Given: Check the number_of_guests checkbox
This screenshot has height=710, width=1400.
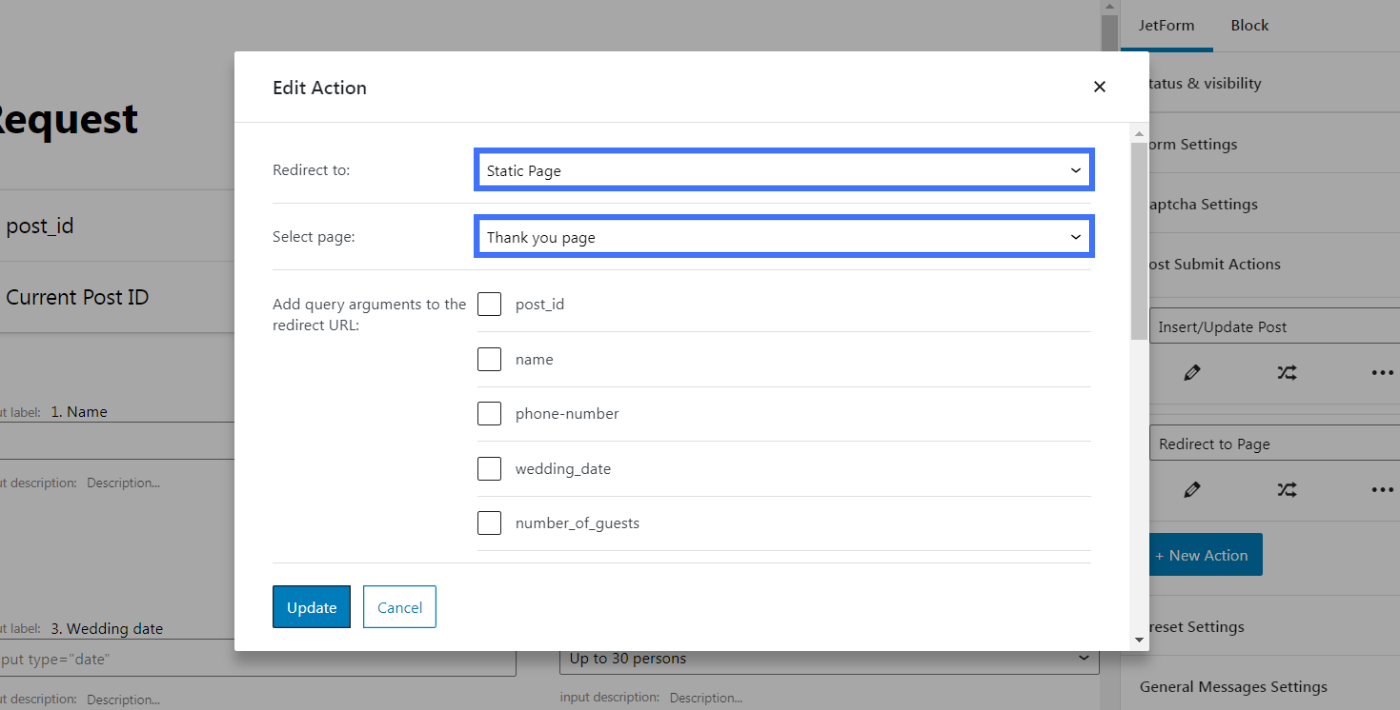Looking at the screenshot, I should click(x=489, y=522).
